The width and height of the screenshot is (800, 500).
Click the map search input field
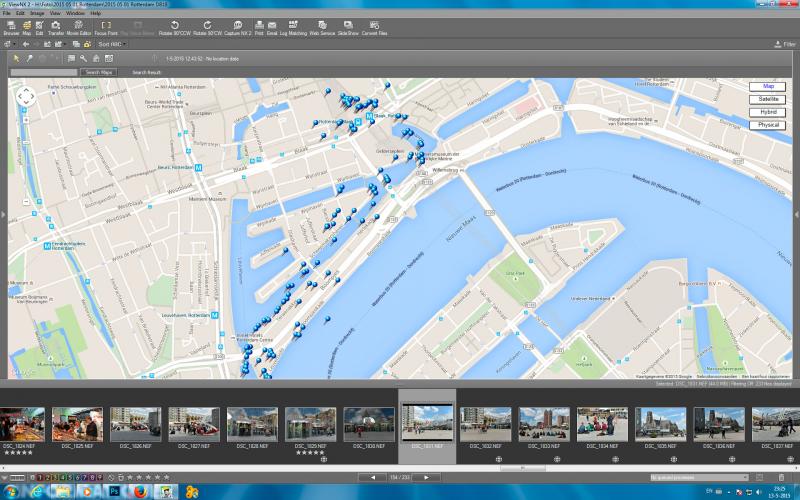[x=44, y=72]
